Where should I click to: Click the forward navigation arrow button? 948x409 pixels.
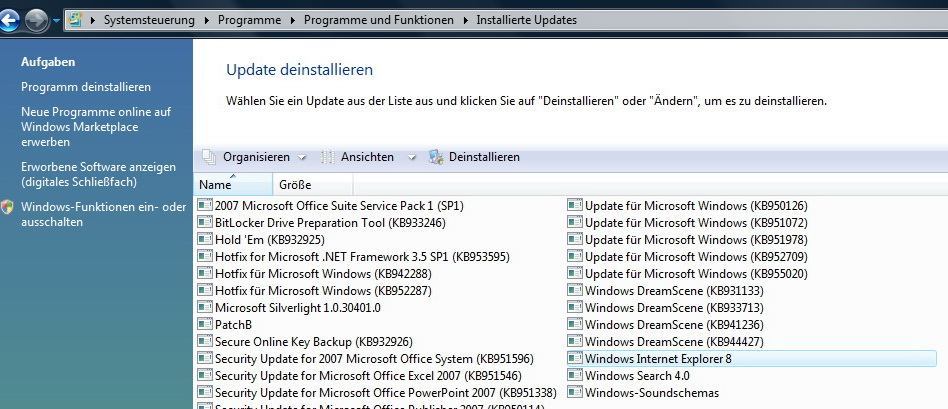pyautogui.click(x=38, y=20)
